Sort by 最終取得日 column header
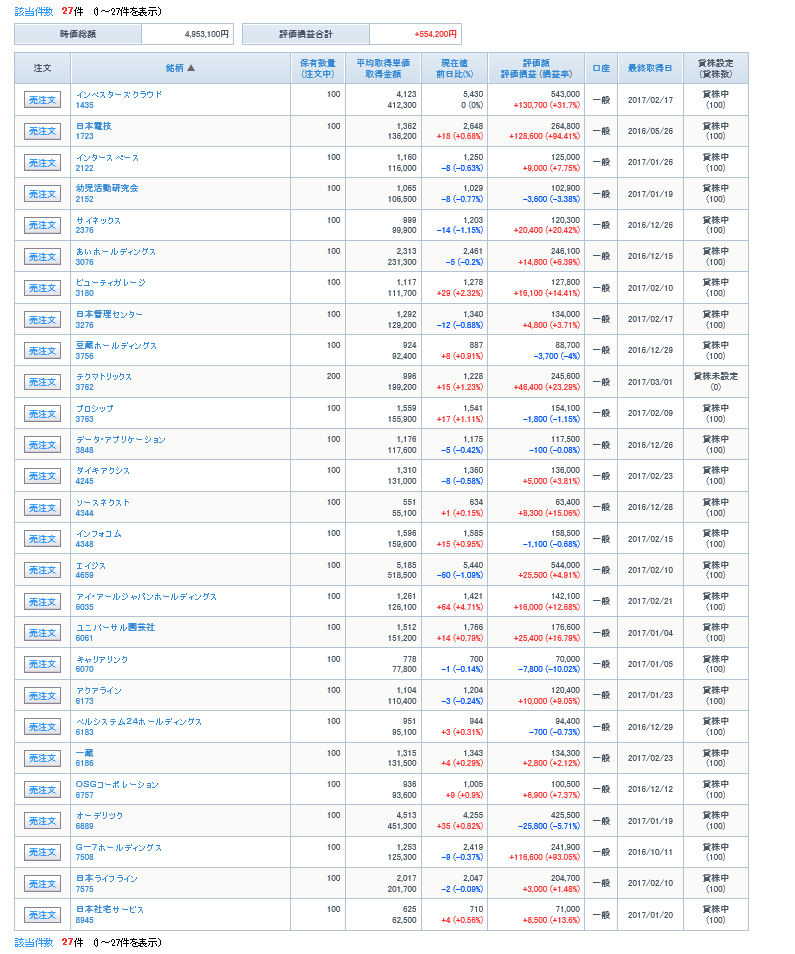 click(x=650, y=68)
